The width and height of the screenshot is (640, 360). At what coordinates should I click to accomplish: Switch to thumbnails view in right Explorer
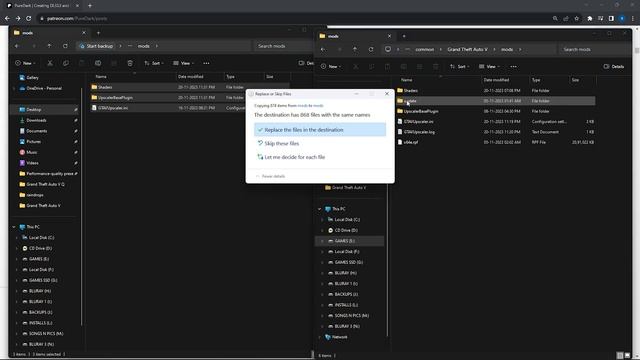click(627, 356)
